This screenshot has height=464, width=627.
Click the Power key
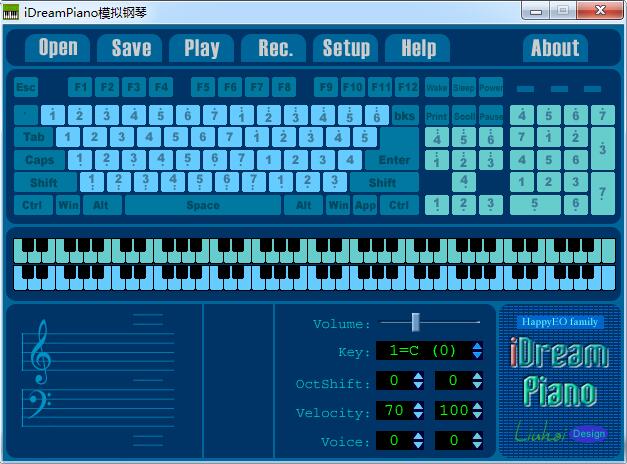[x=491, y=87]
